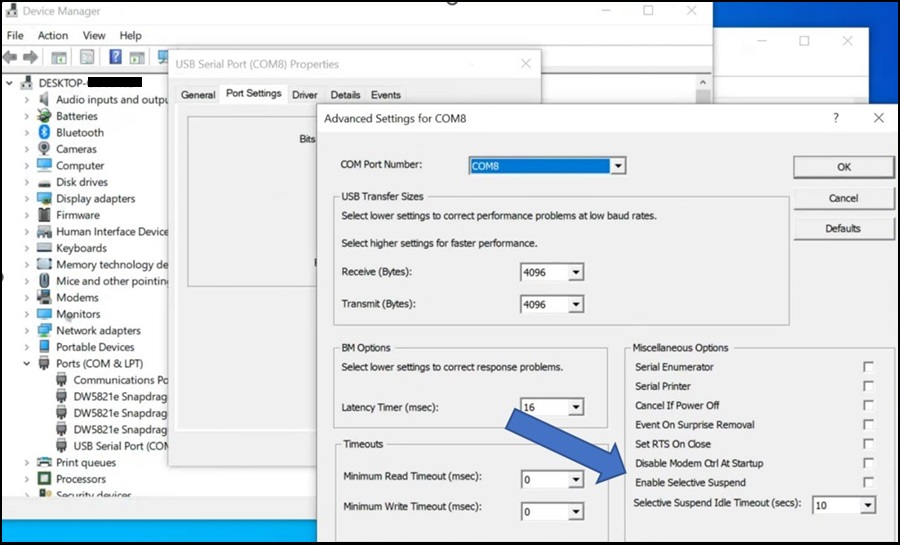
Task: Open the Latency Timer dropdown
Action: click(x=575, y=407)
